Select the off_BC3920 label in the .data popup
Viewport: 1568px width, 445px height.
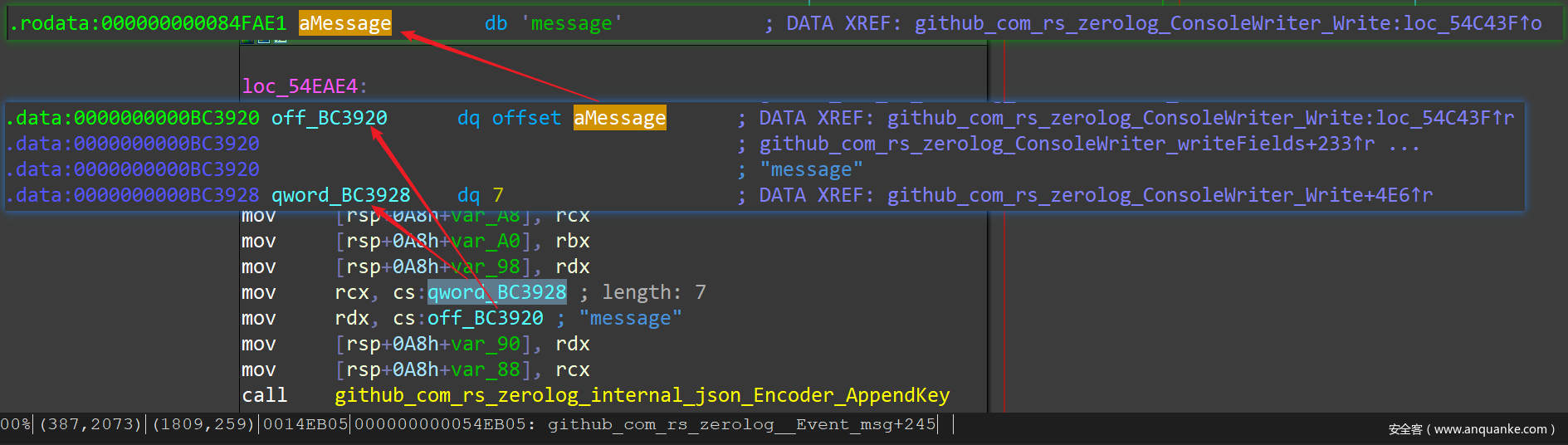[x=329, y=118]
